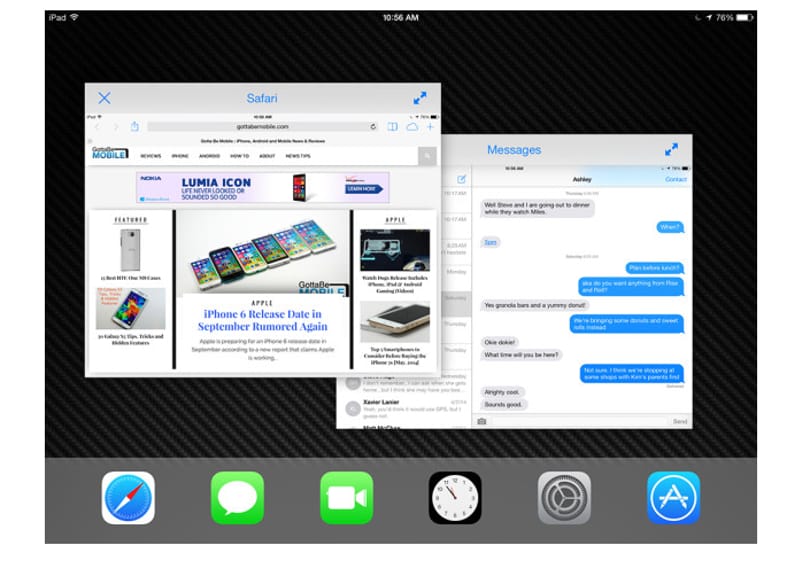Close the Safari window with the X

(x=104, y=98)
